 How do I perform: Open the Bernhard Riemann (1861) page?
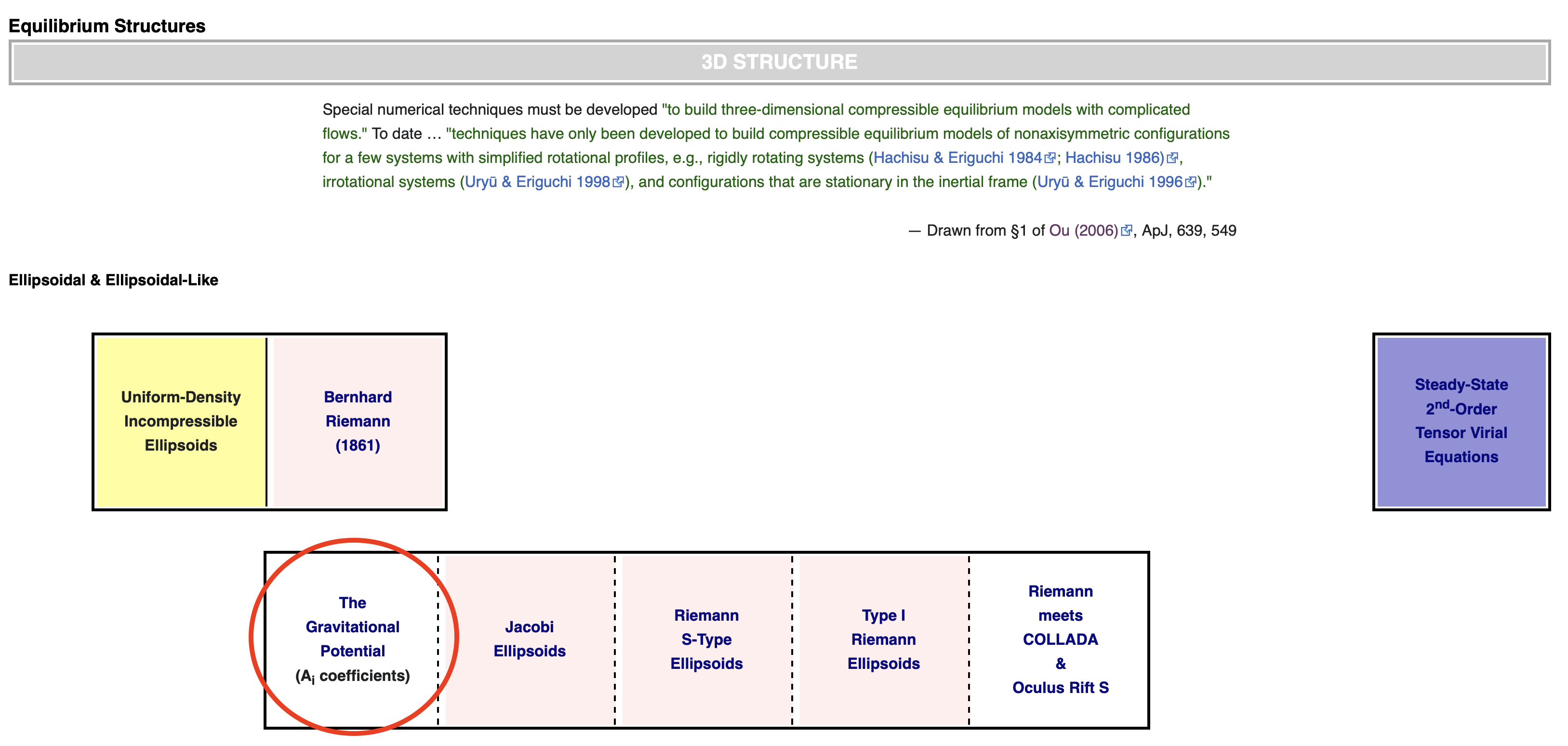point(357,421)
